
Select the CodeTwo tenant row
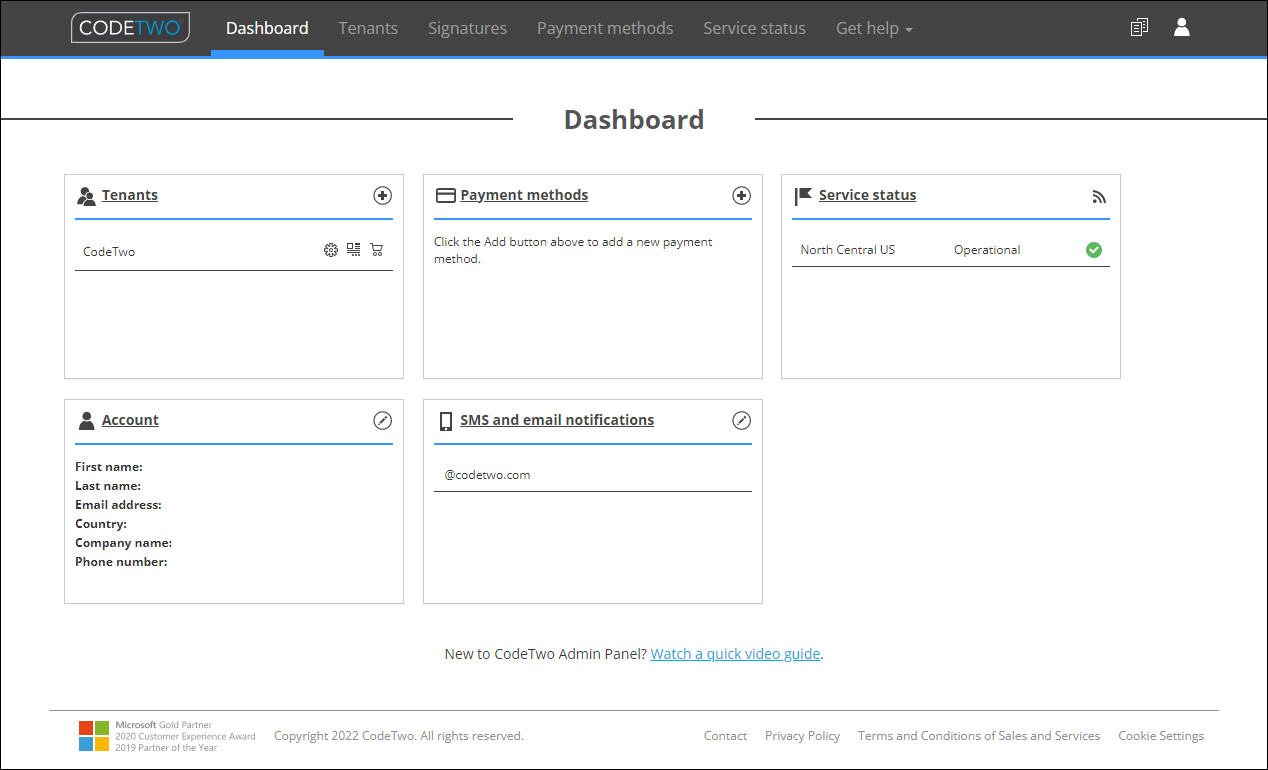234,252
